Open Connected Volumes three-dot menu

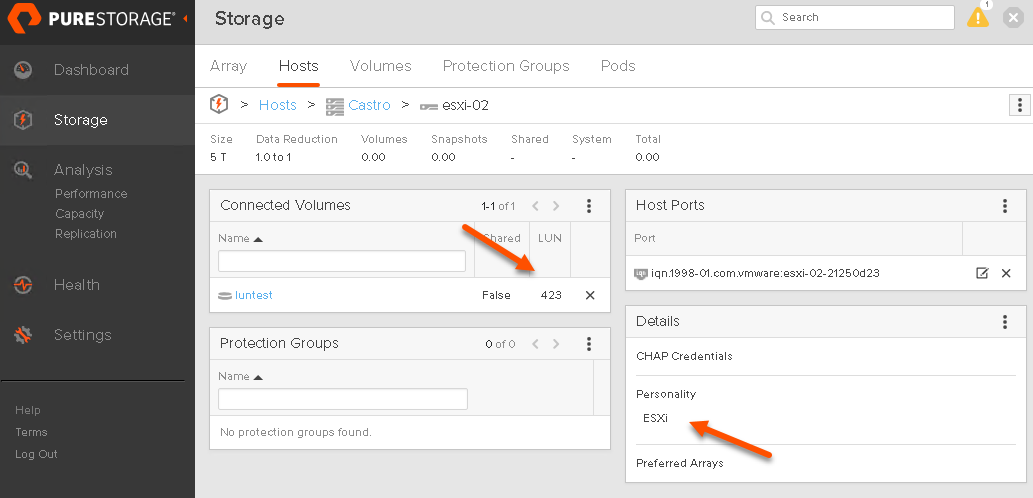(x=589, y=206)
